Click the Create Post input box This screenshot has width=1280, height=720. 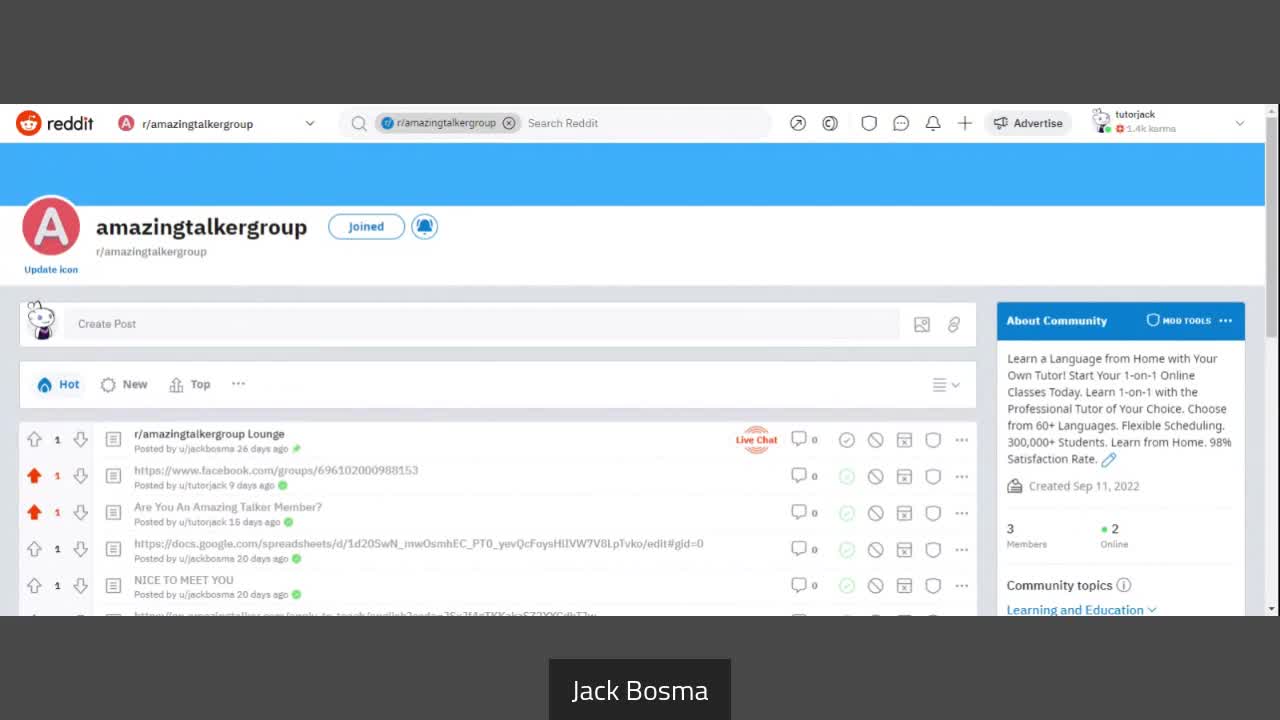pos(481,324)
